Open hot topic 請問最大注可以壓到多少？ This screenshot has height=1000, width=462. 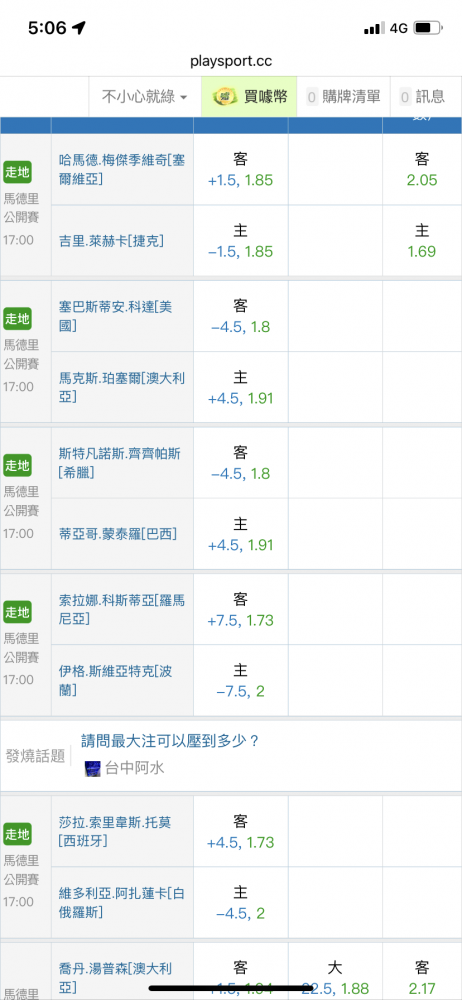point(170,741)
